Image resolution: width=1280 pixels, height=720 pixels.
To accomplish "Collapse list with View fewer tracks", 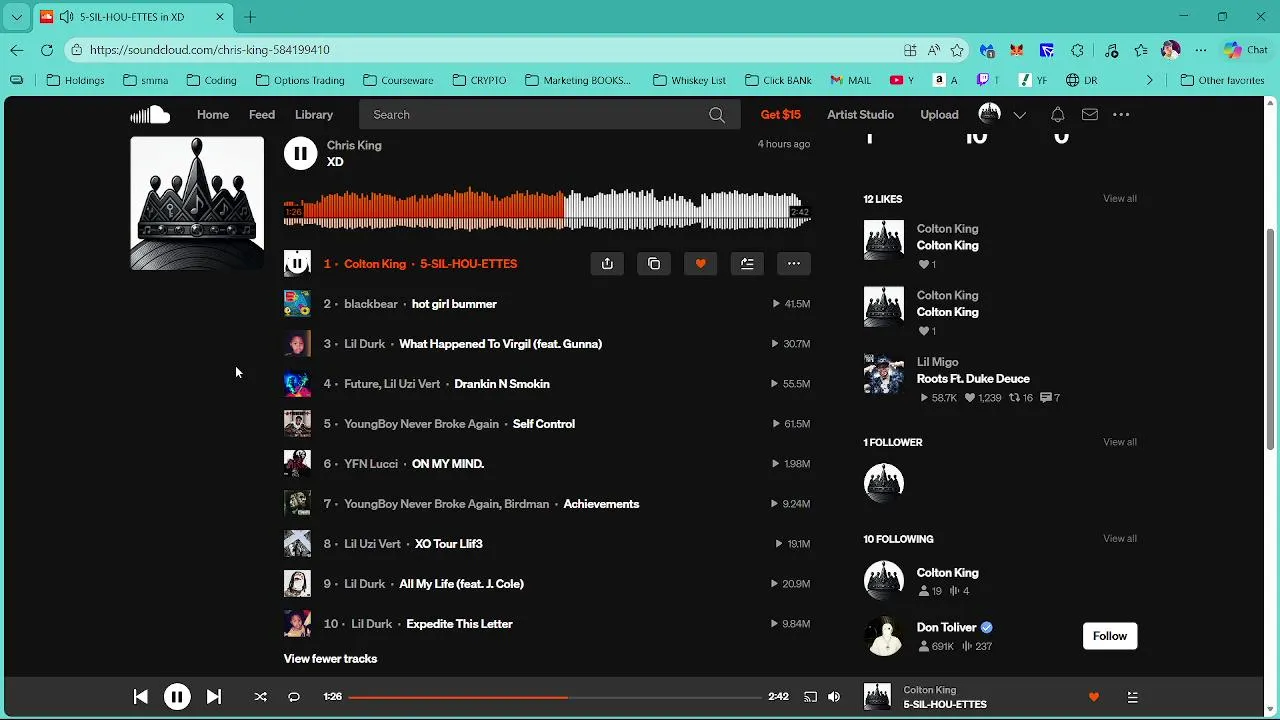I will pyautogui.click(x=330, y=659).
